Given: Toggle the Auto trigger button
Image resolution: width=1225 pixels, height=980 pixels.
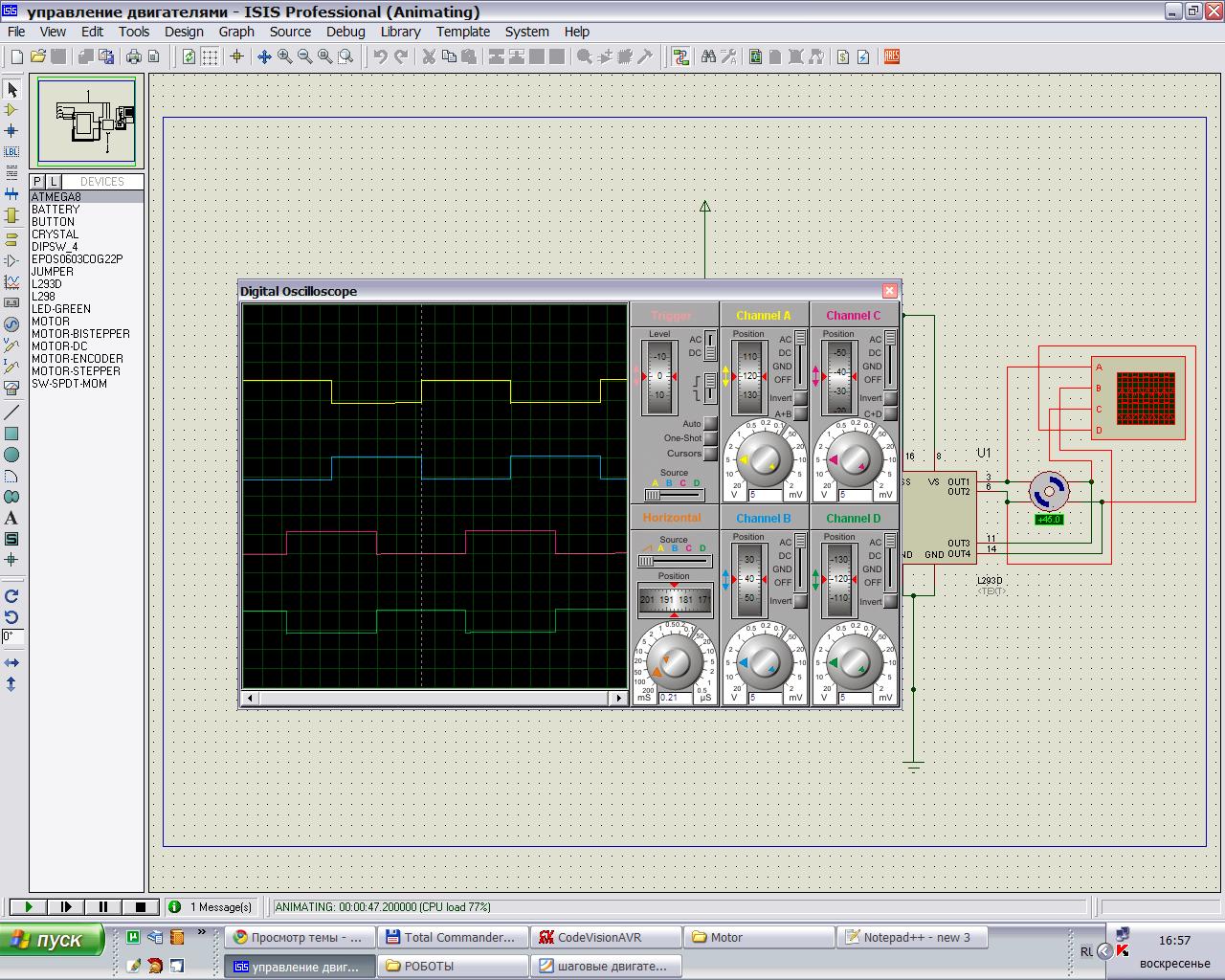Looking at the screenshot, I should pos(710,424).
